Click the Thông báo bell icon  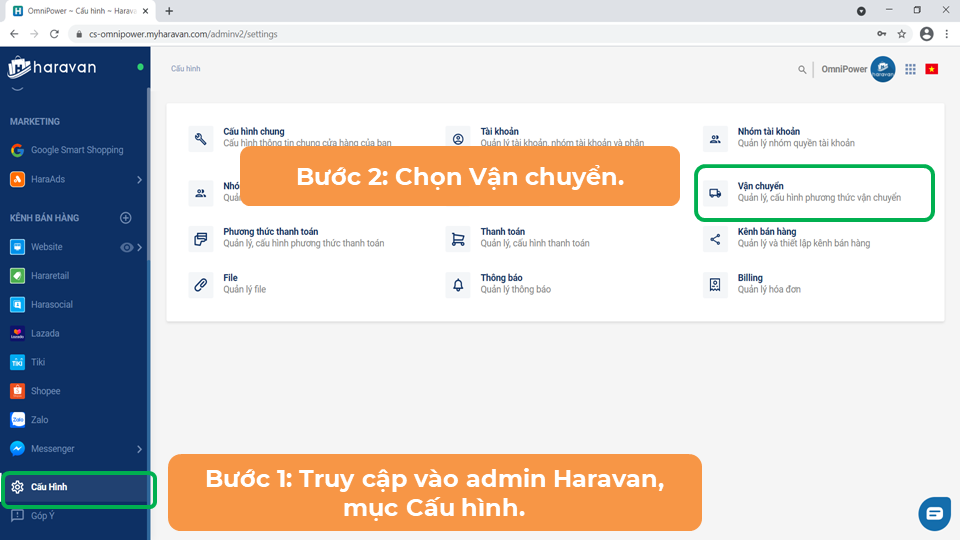coord(458,285)
